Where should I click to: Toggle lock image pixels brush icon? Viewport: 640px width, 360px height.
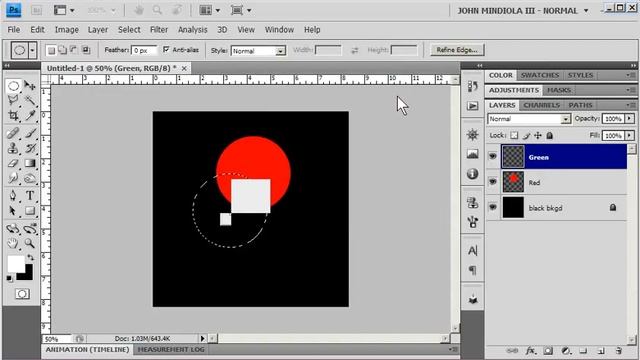click(x=527, y=136)
